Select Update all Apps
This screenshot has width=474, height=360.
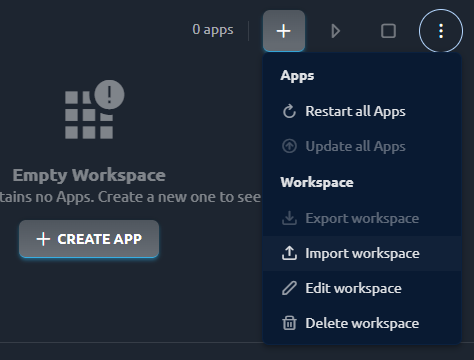tap(362, 146)
